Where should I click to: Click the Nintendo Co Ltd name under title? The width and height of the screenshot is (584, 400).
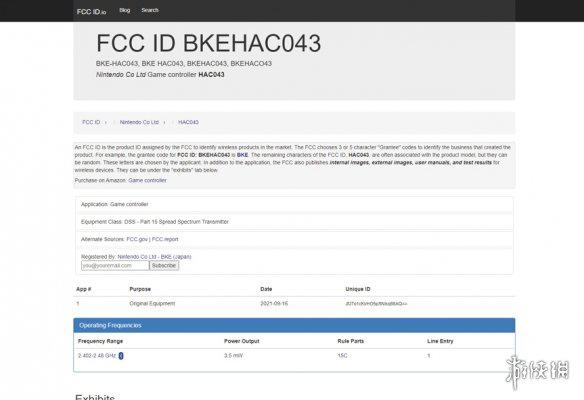121,74
